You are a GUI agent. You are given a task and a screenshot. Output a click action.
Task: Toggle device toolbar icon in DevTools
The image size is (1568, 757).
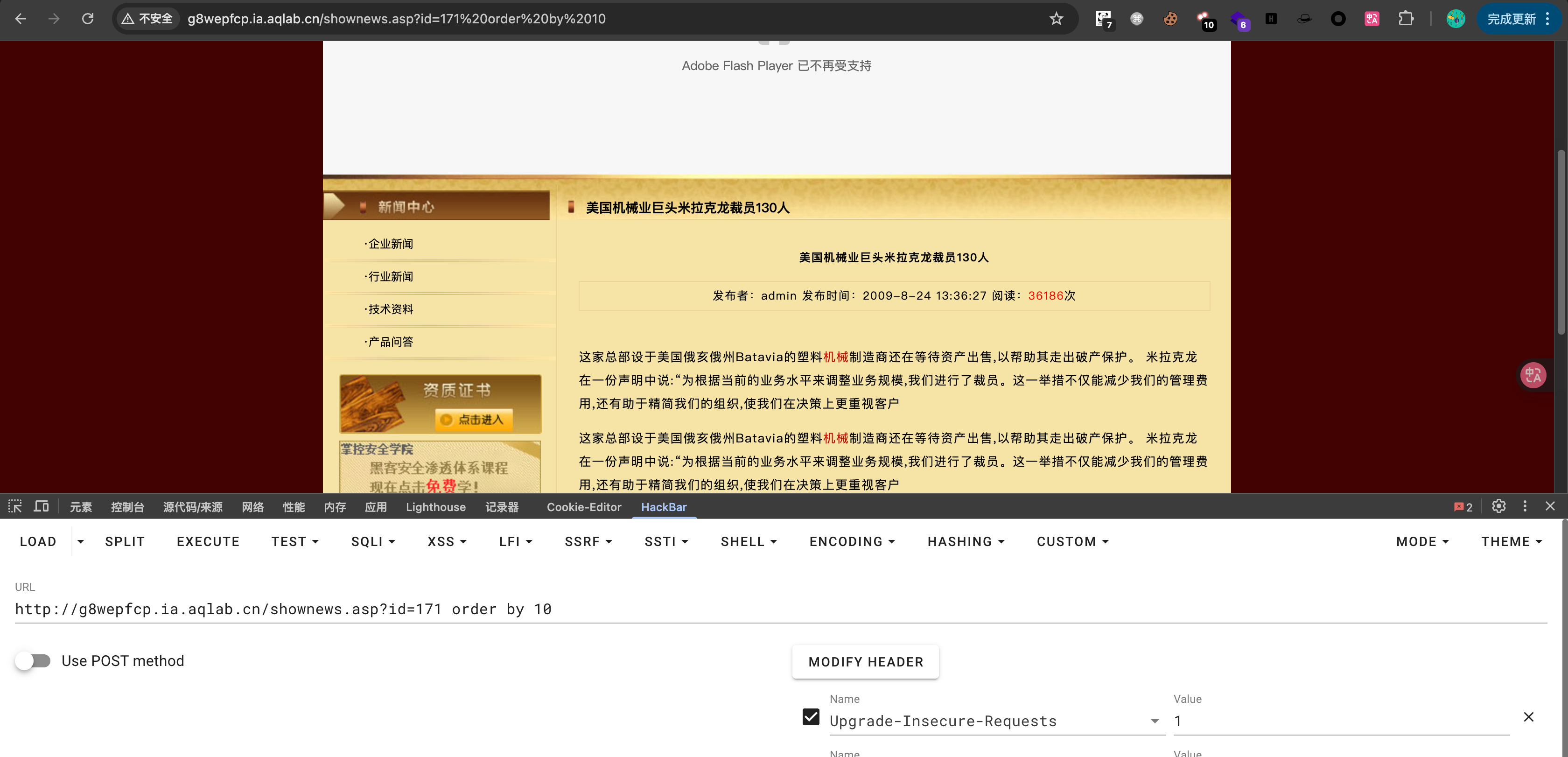41,506
